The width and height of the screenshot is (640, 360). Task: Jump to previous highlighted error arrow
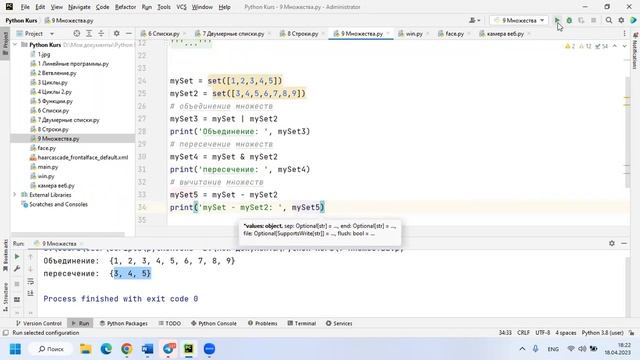pos(615,46)
